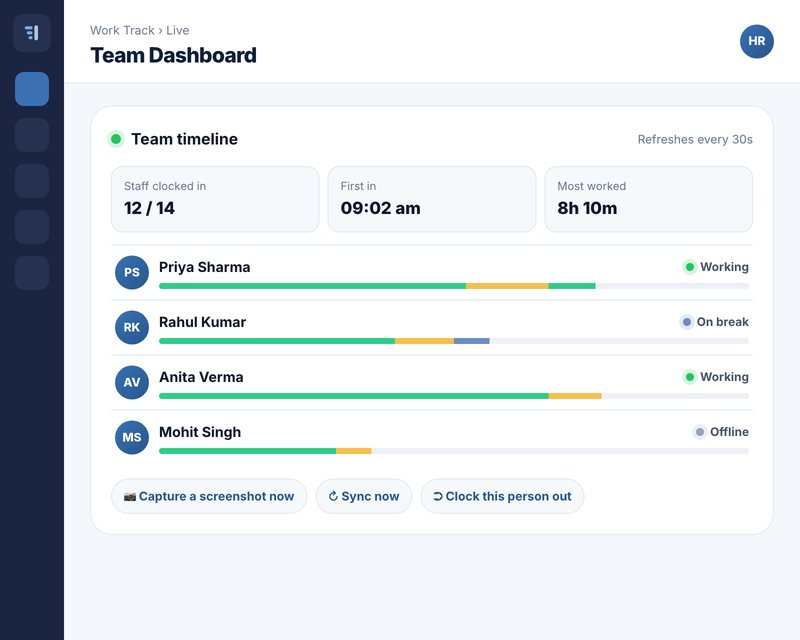This screenshot has width=800, height=640.
Task: Click the Sync now button
Action: [364, 496]
